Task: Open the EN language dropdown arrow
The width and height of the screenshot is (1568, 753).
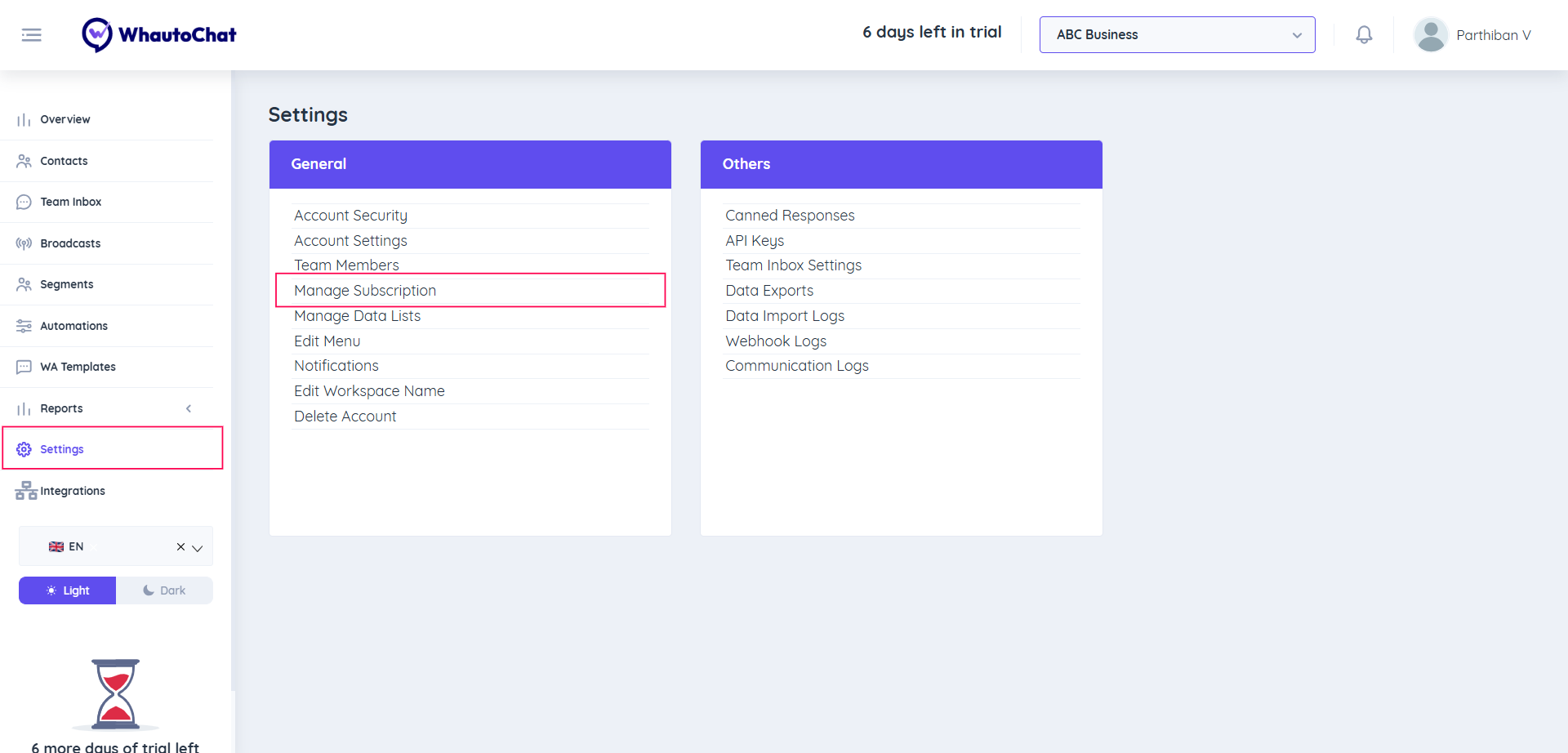Action: click(x=198, y=548)
